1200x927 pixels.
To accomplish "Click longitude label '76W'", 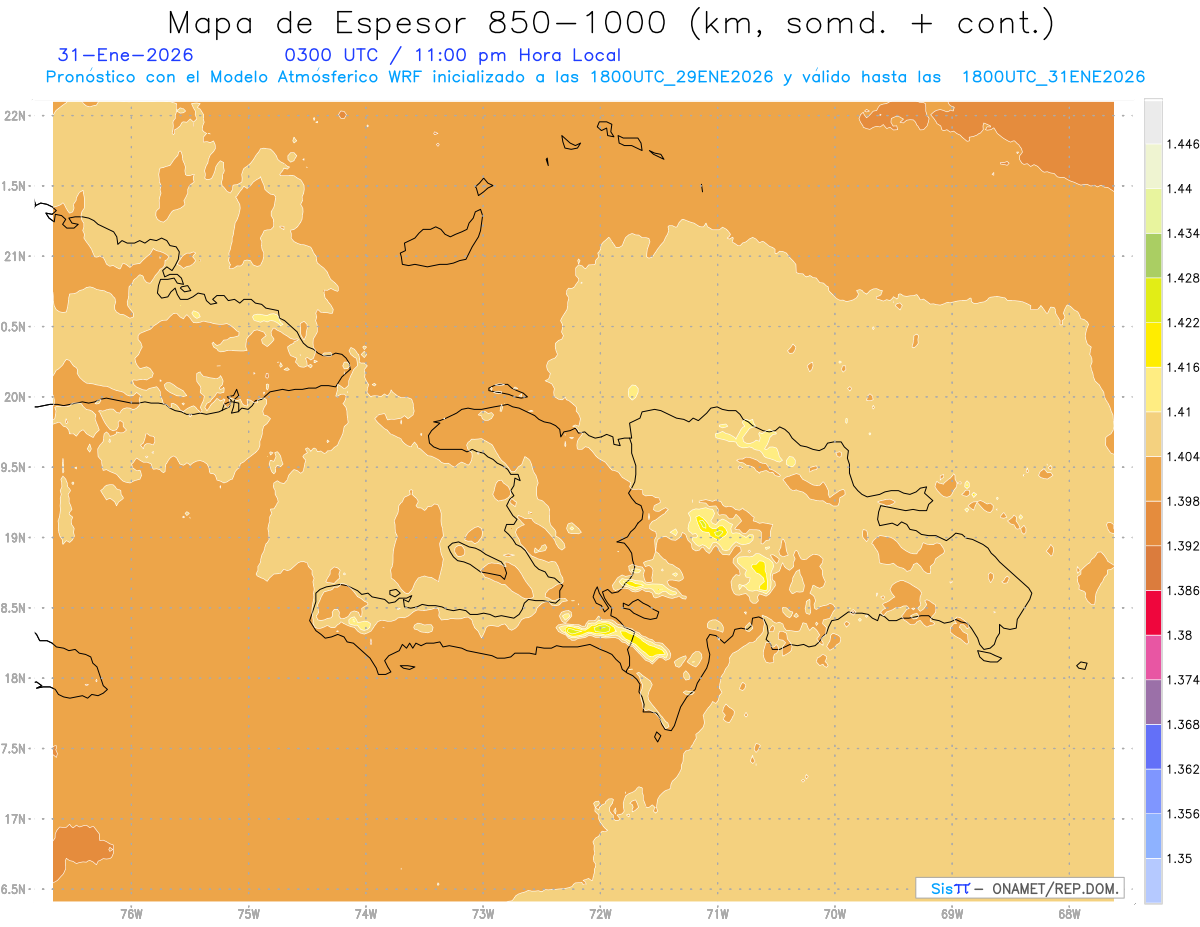I will click(131, 913).
